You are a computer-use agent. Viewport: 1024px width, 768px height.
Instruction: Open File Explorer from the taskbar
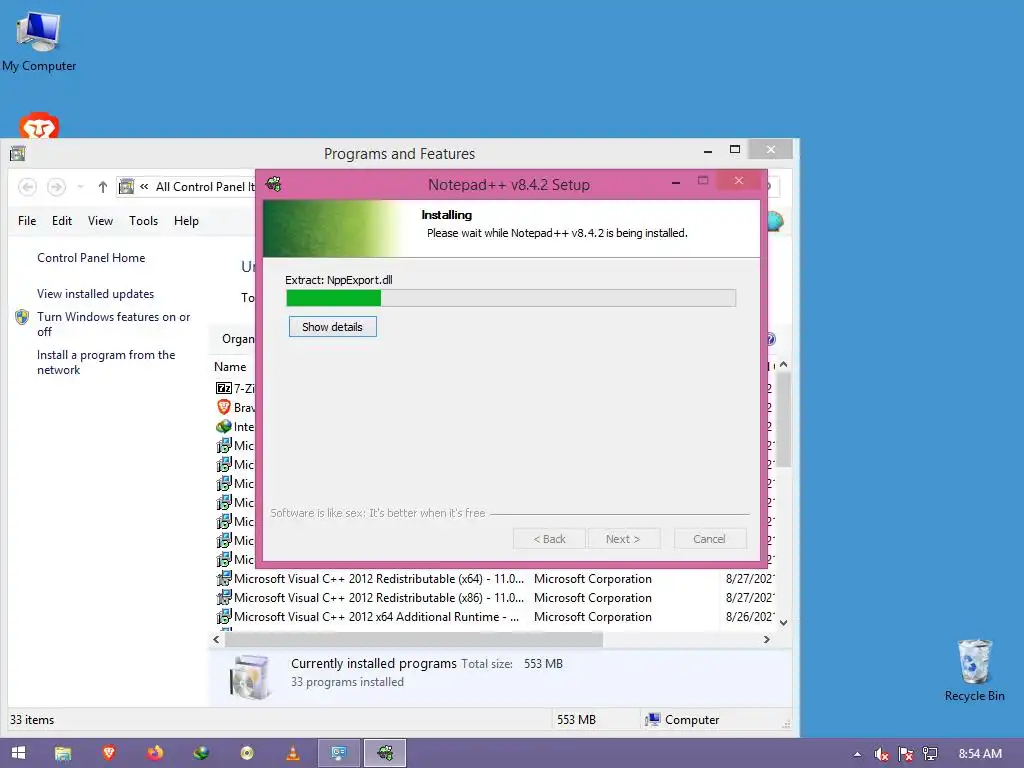[x=63, y=753]
